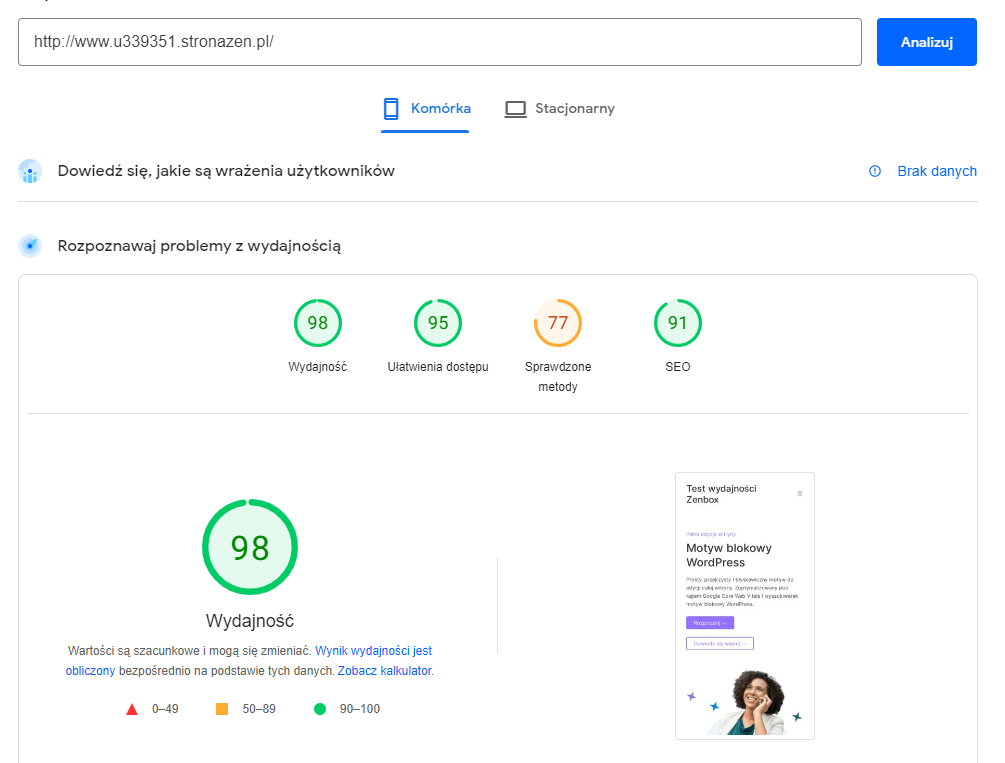Click the Brak danych link
Image resolution: width=1005 pixels, height=763 pixels.
coord(937,171)
